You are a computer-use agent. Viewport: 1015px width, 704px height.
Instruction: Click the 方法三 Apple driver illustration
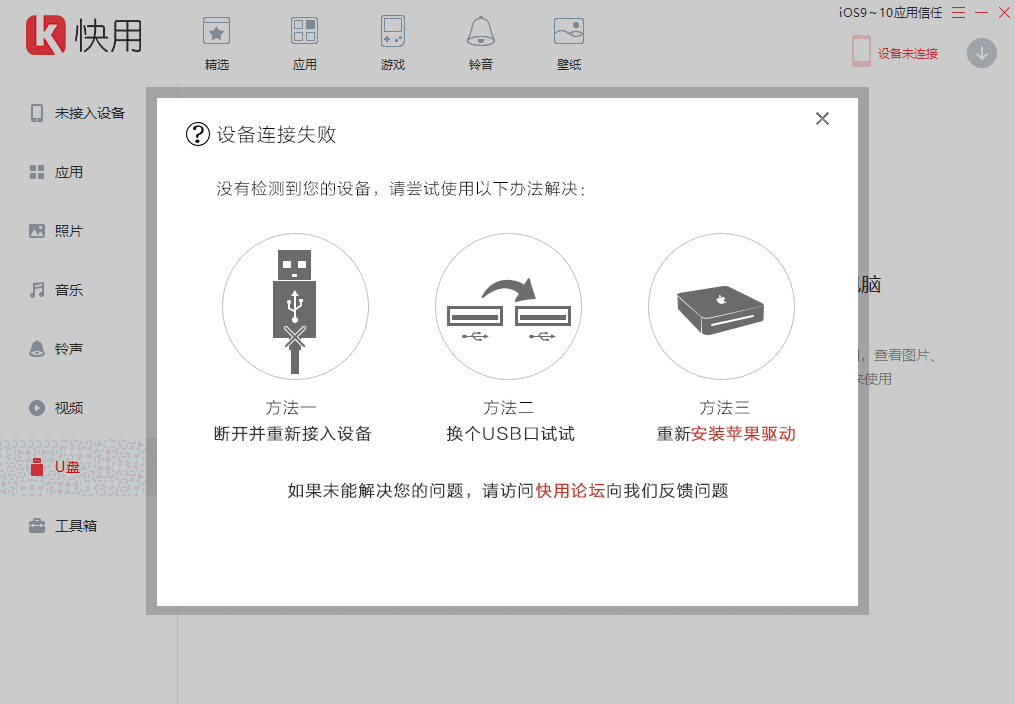click(721, 307)
